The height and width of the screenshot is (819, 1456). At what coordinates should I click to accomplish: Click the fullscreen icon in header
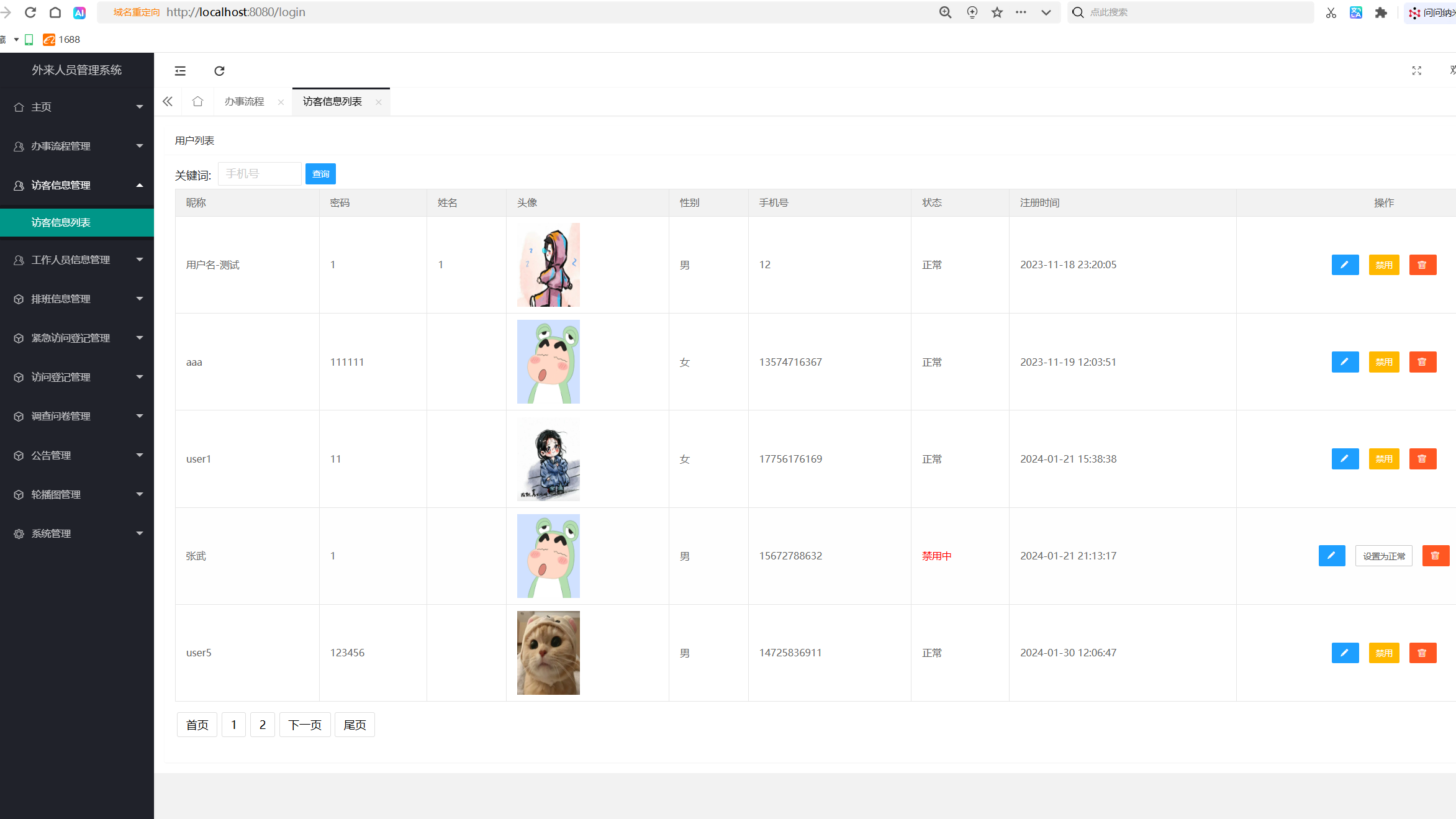pyautogui.click(x=1416, y=71)
